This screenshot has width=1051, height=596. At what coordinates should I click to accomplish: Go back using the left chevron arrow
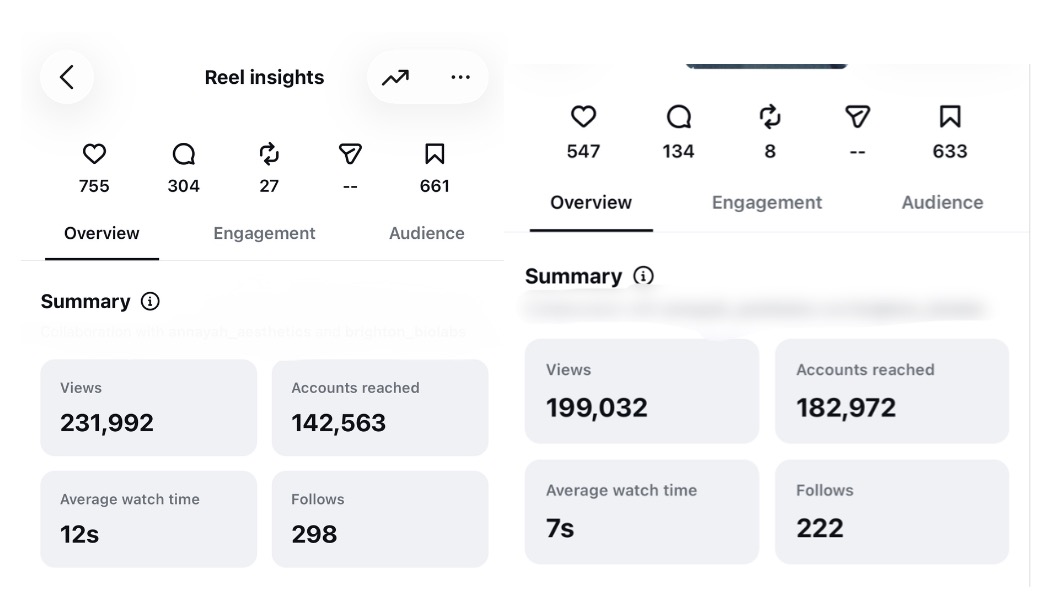[x=67, y=77]
